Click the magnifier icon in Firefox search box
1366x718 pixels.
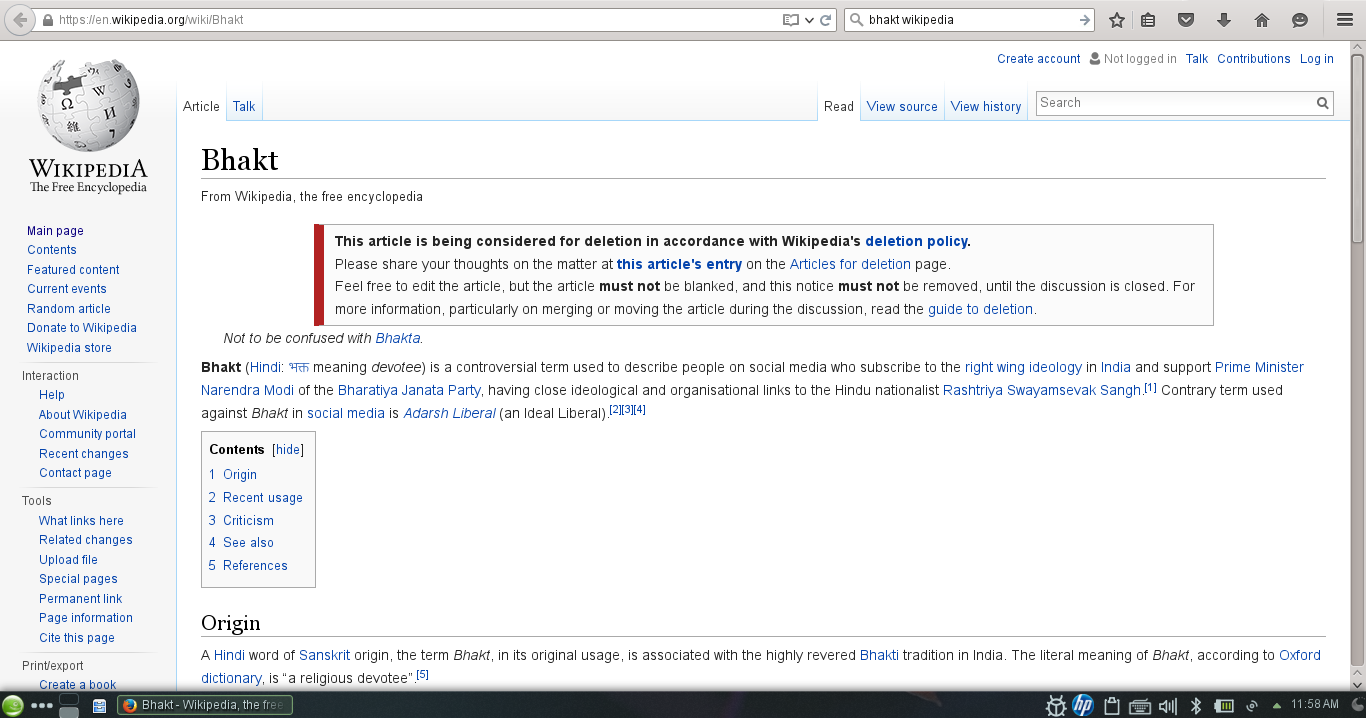[x=856, y=20]
